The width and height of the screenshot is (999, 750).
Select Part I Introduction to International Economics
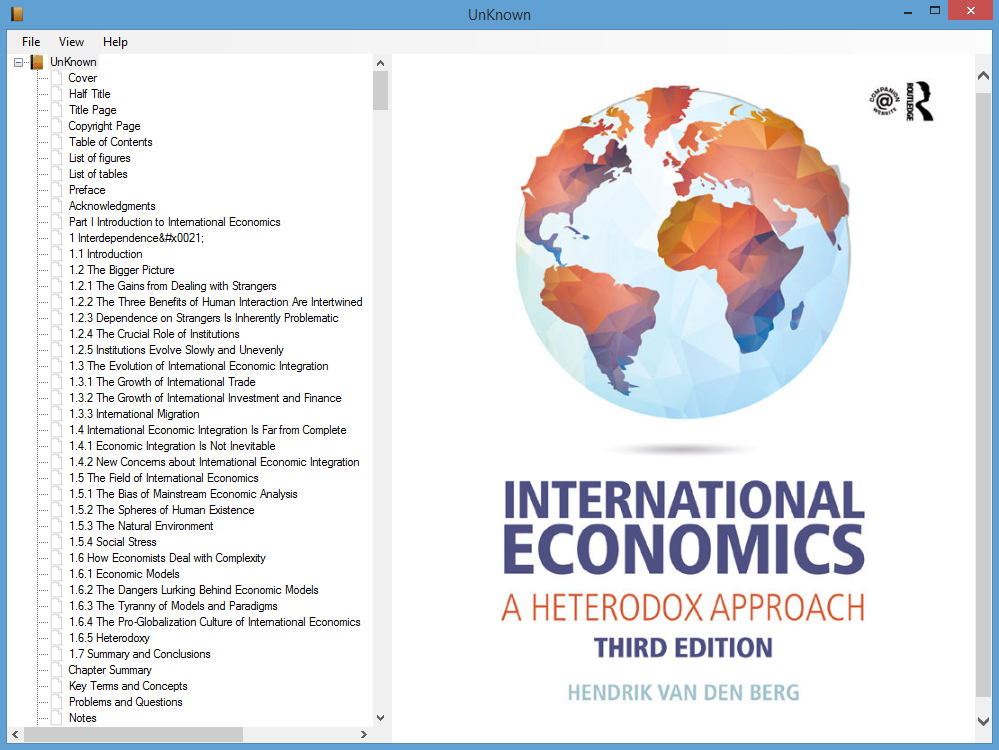point(175,222)
